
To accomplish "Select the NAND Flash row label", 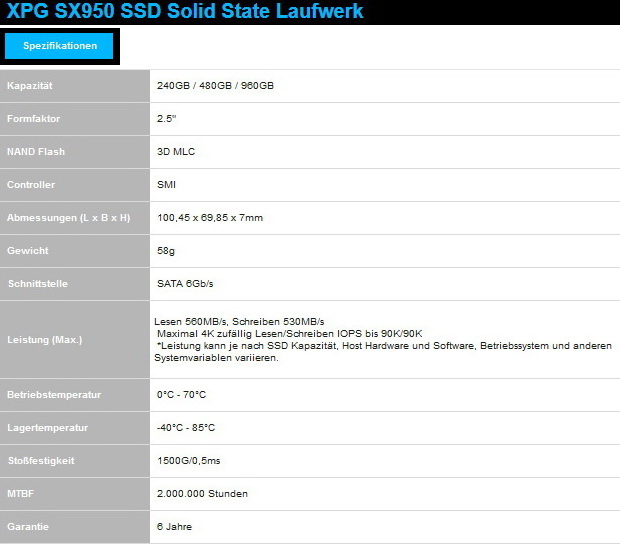I will pyautogui.click(x=36, y=152).
